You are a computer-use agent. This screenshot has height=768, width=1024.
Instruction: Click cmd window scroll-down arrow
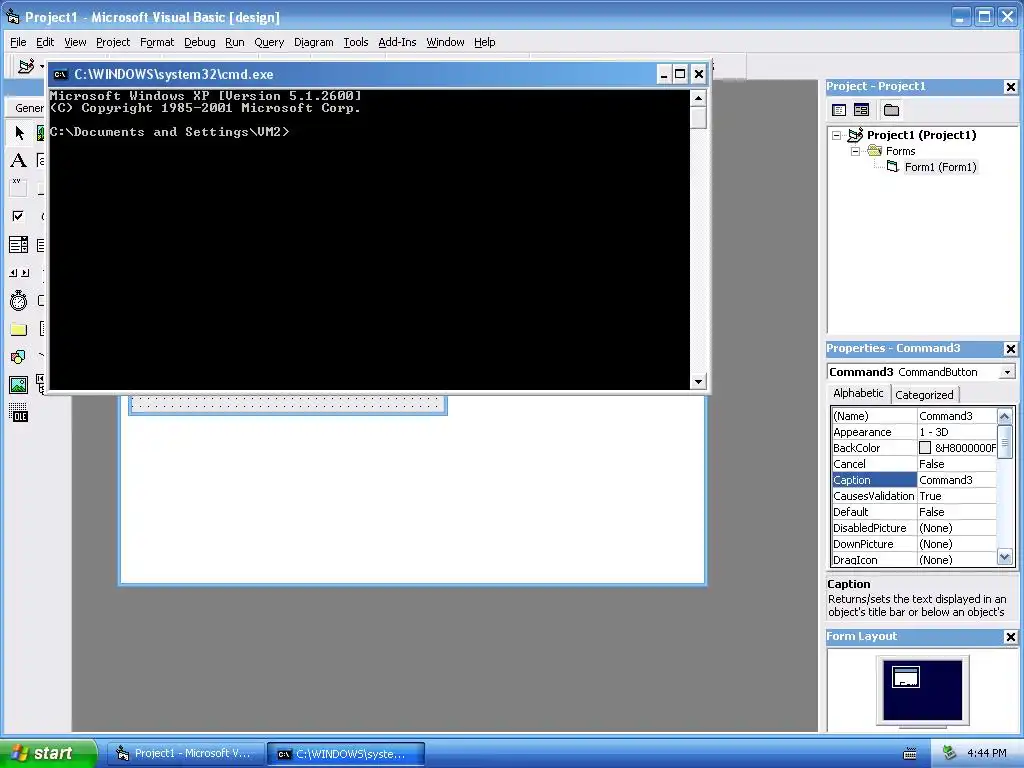coord(699,381)
